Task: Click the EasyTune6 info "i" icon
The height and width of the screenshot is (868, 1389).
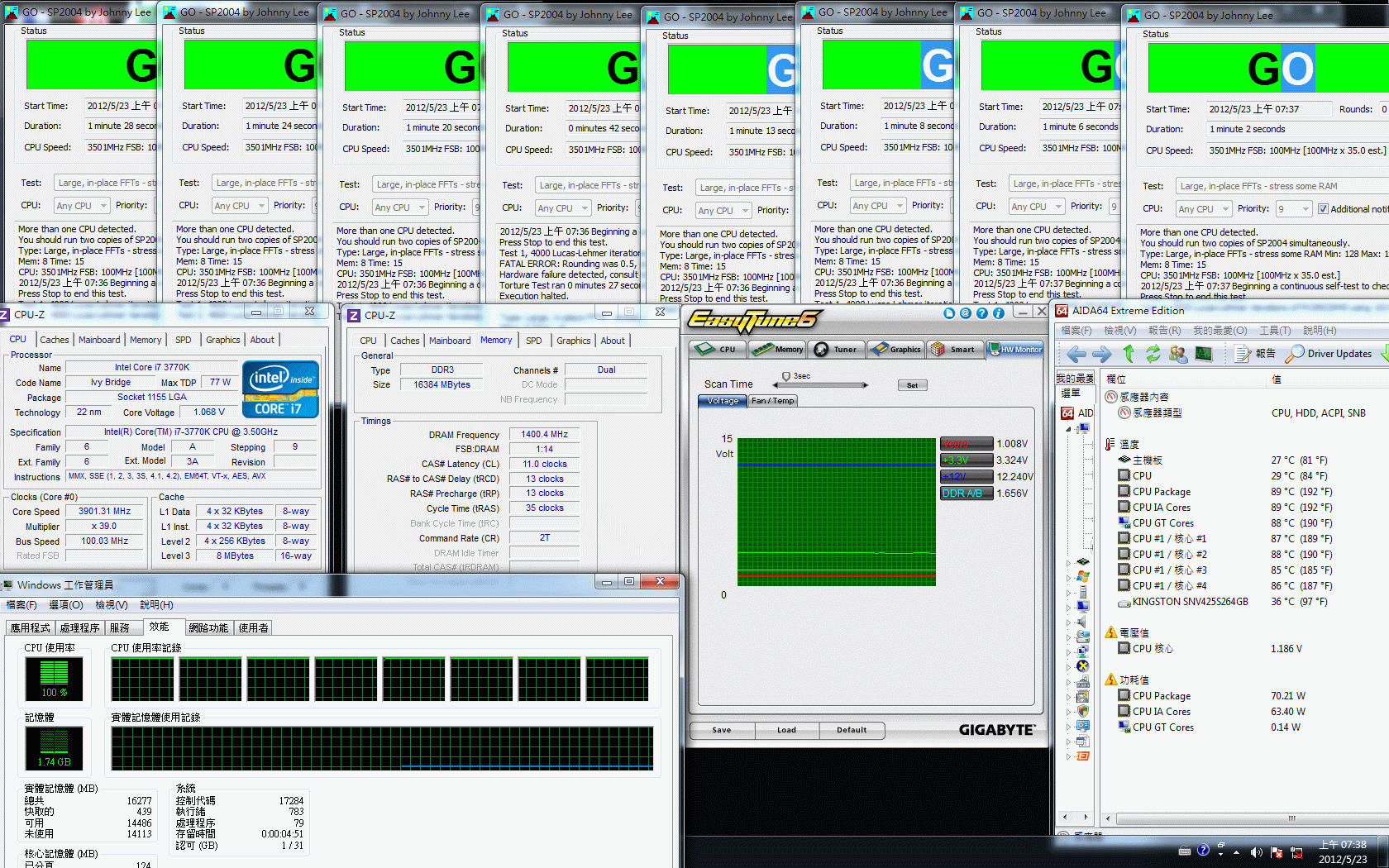Action: point(998,313)
